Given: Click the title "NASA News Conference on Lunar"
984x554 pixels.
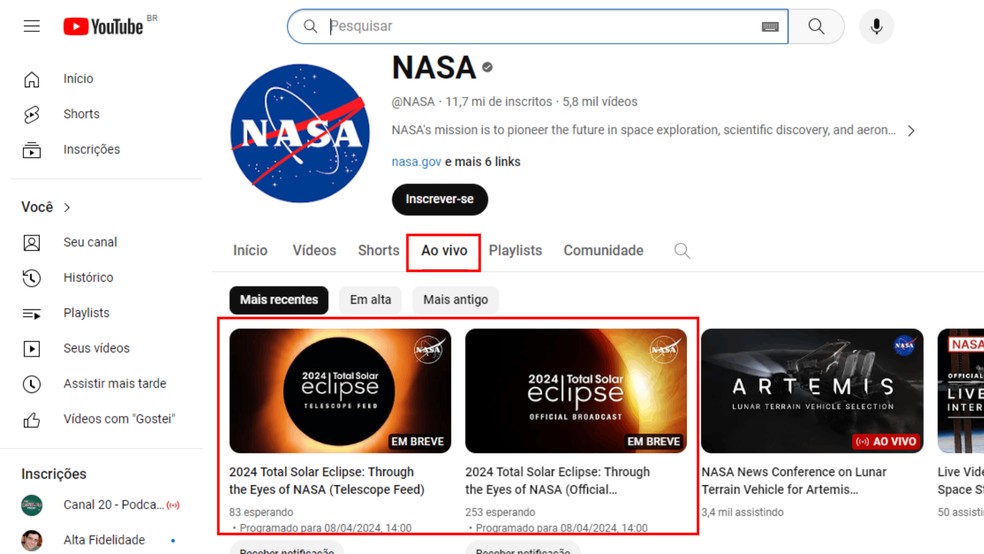Looking at the screenshot, I should point(794,481).
